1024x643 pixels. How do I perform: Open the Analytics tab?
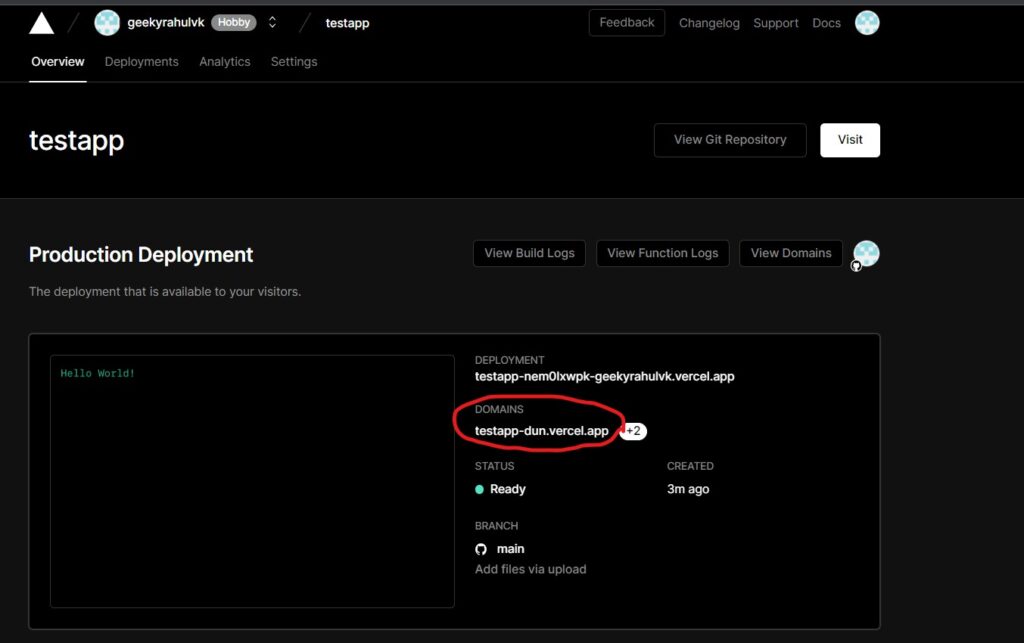point(224,62)
